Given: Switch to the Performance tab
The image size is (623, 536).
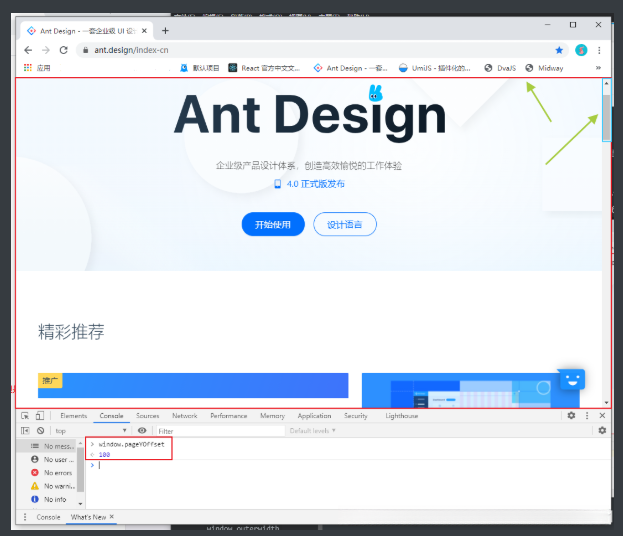Looking at the screenshot, I should [x=229, y=416].
